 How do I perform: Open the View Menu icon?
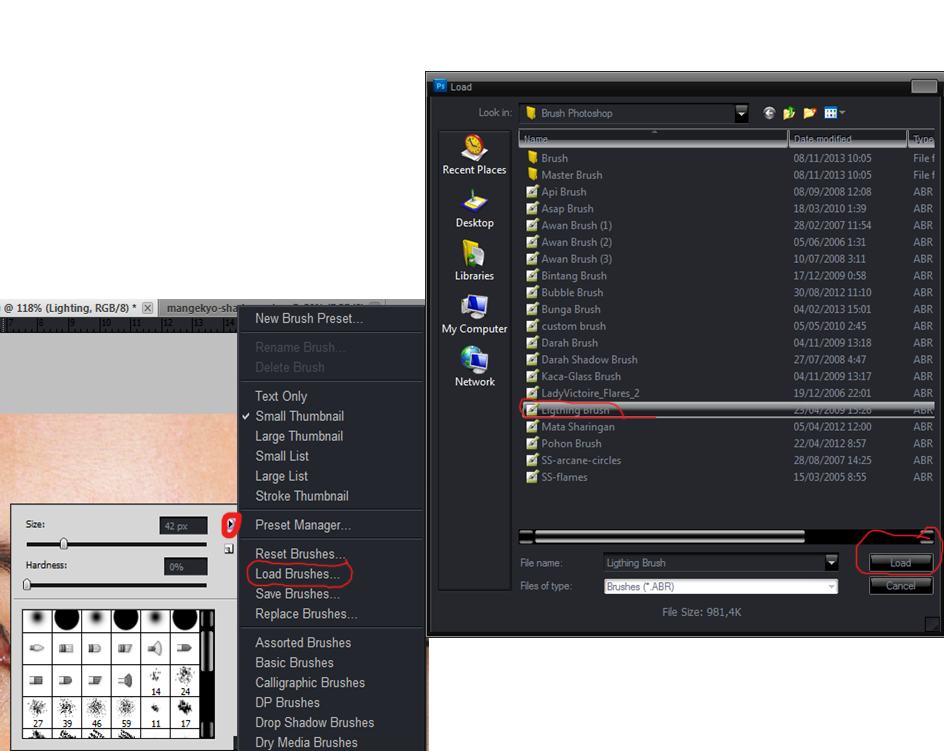834,113
